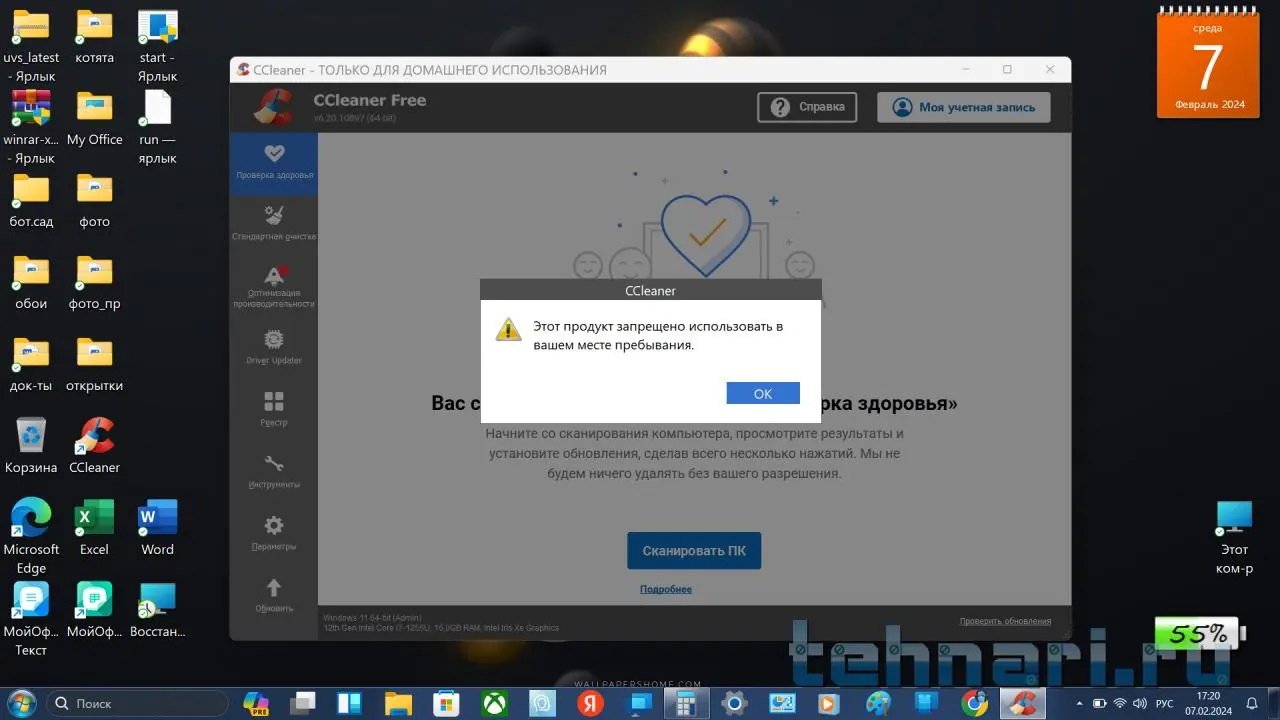1280x720 pixels.
Task: Select the фото_пр folder on the desktop
Action: [x=94, y=283]
